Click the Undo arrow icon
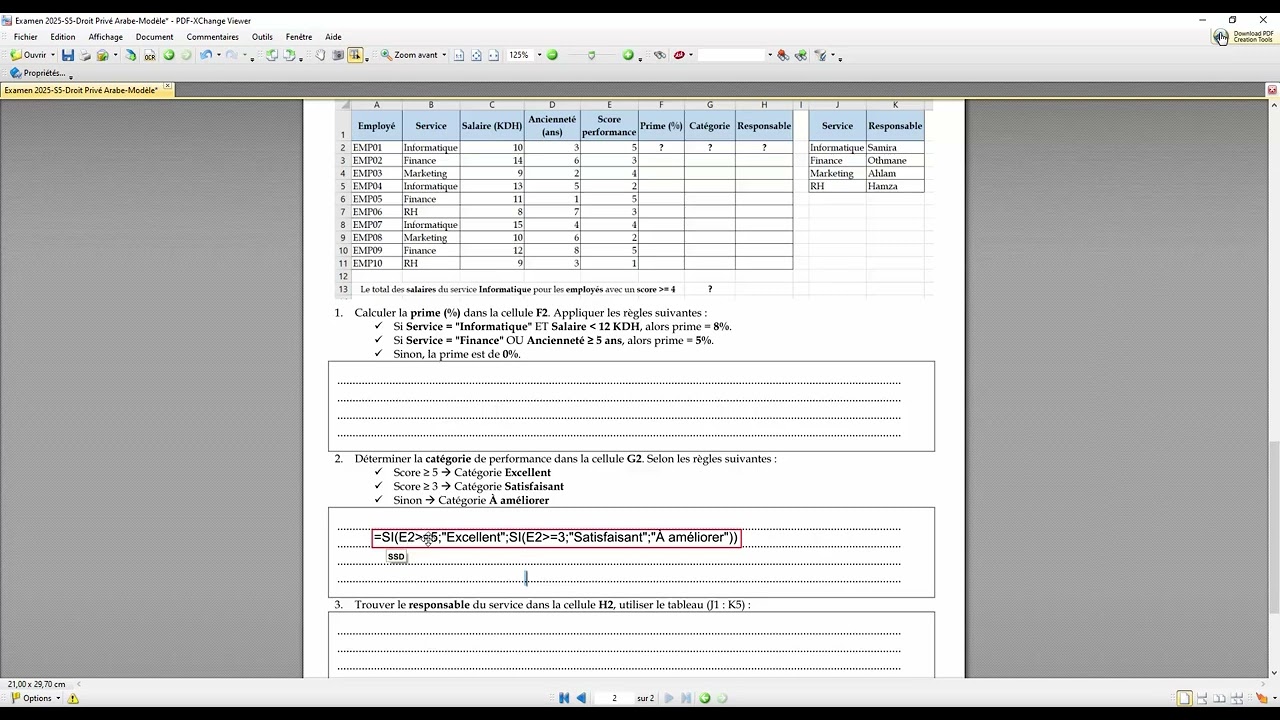Screen dimensions: 1280x720 pos(205,55)
